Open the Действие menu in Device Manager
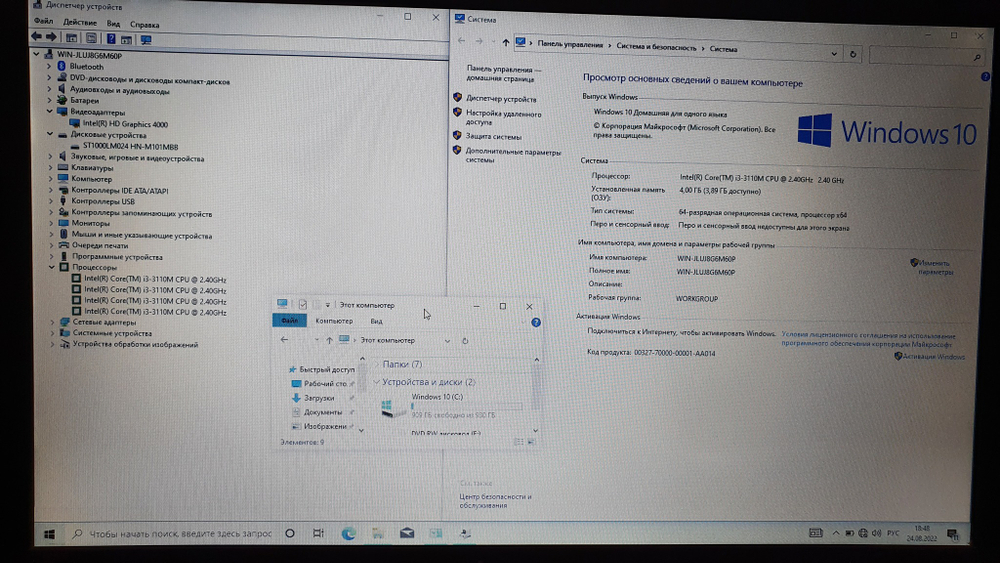 click(80, 23)
